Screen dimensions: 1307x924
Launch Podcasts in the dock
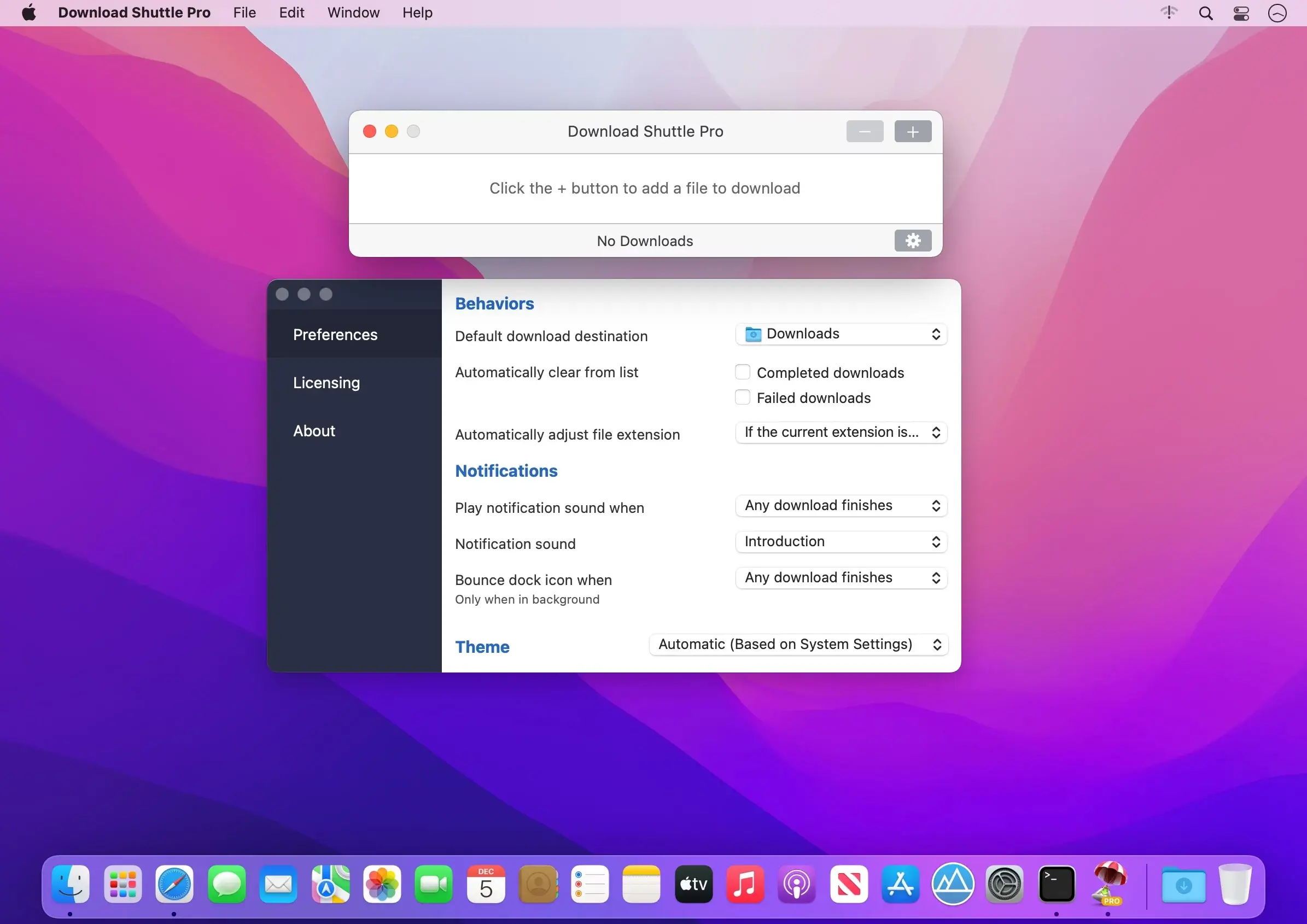click(x=797, y=885)
